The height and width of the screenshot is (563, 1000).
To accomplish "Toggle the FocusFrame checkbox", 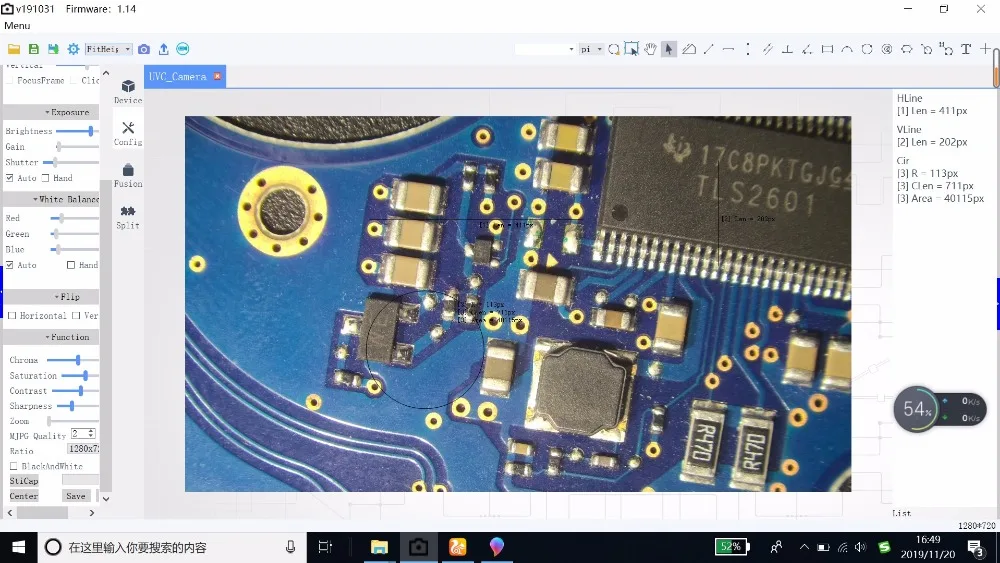I will click(10, 80).
